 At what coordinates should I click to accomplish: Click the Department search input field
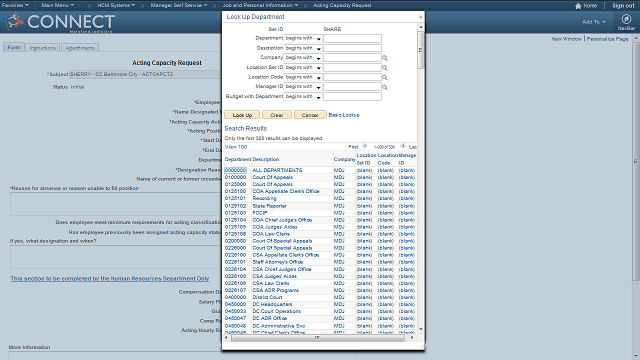pyautogui.click(x=352, y=38)
